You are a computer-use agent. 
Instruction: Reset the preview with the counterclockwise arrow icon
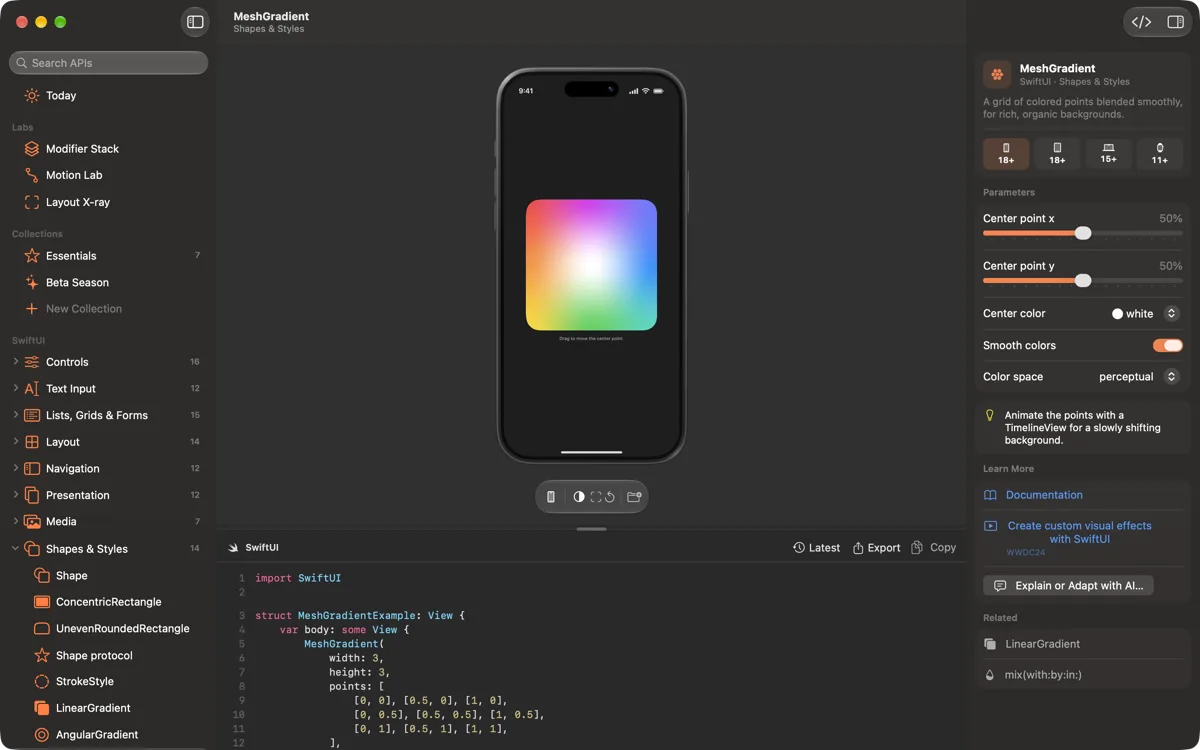[x=609, y=497]
